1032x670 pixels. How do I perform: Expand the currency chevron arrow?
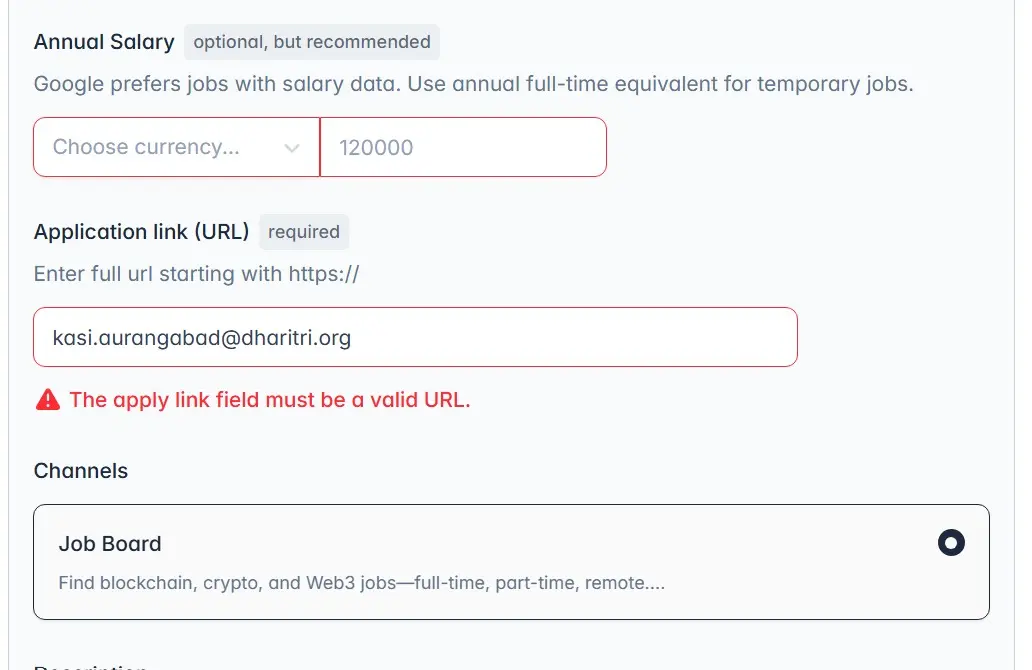tap(292, 148)
